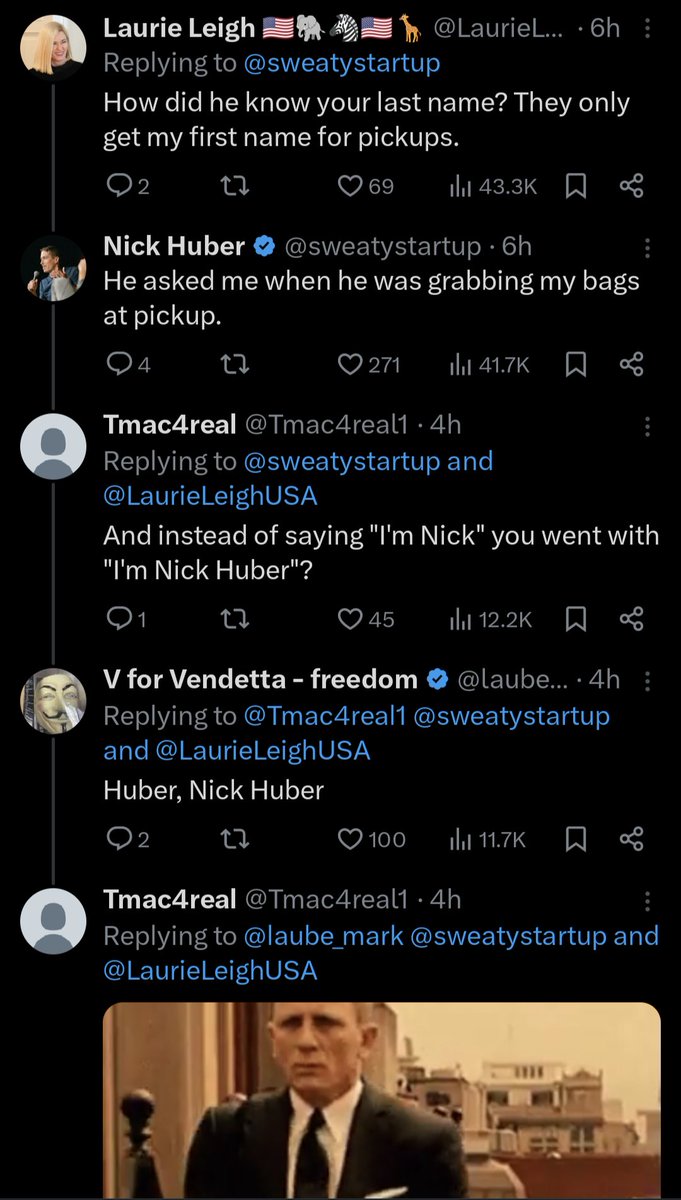Open Nick Huber's profile picture
The width and height of the screenshot is (681, 1200).
(x=53, y=267)
